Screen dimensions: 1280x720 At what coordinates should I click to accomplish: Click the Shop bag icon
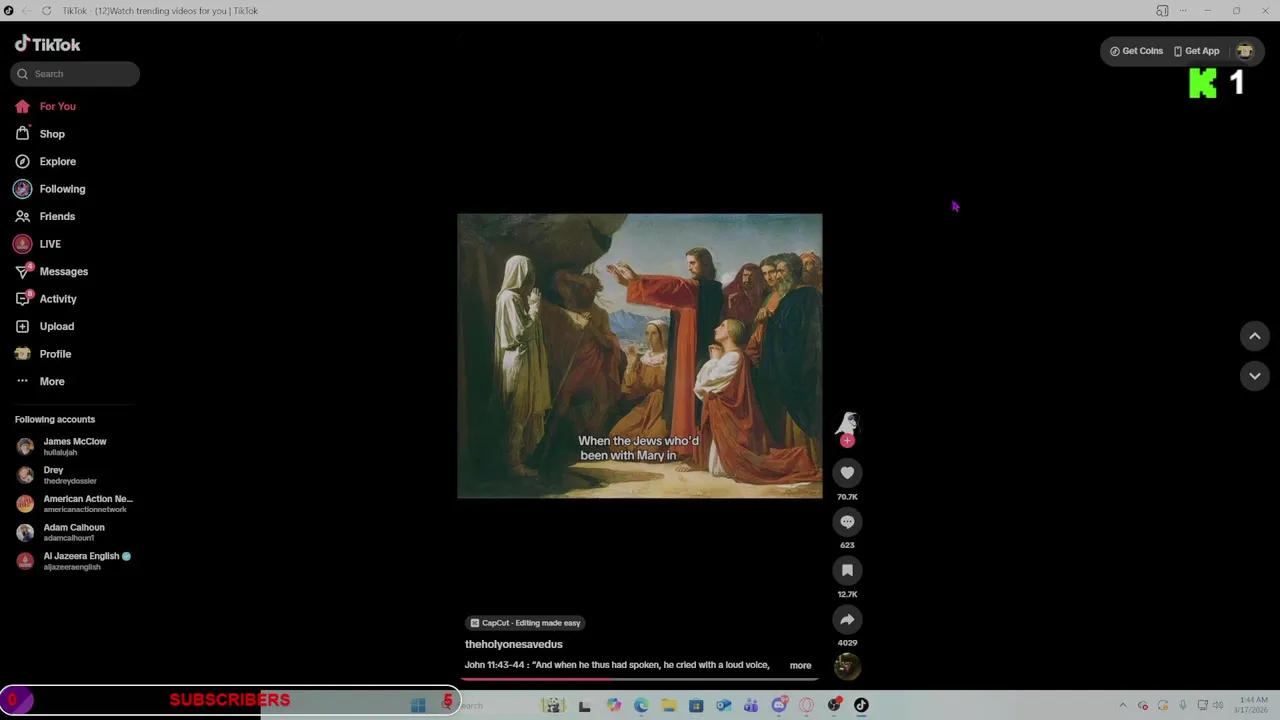click(x=22, y=134)
